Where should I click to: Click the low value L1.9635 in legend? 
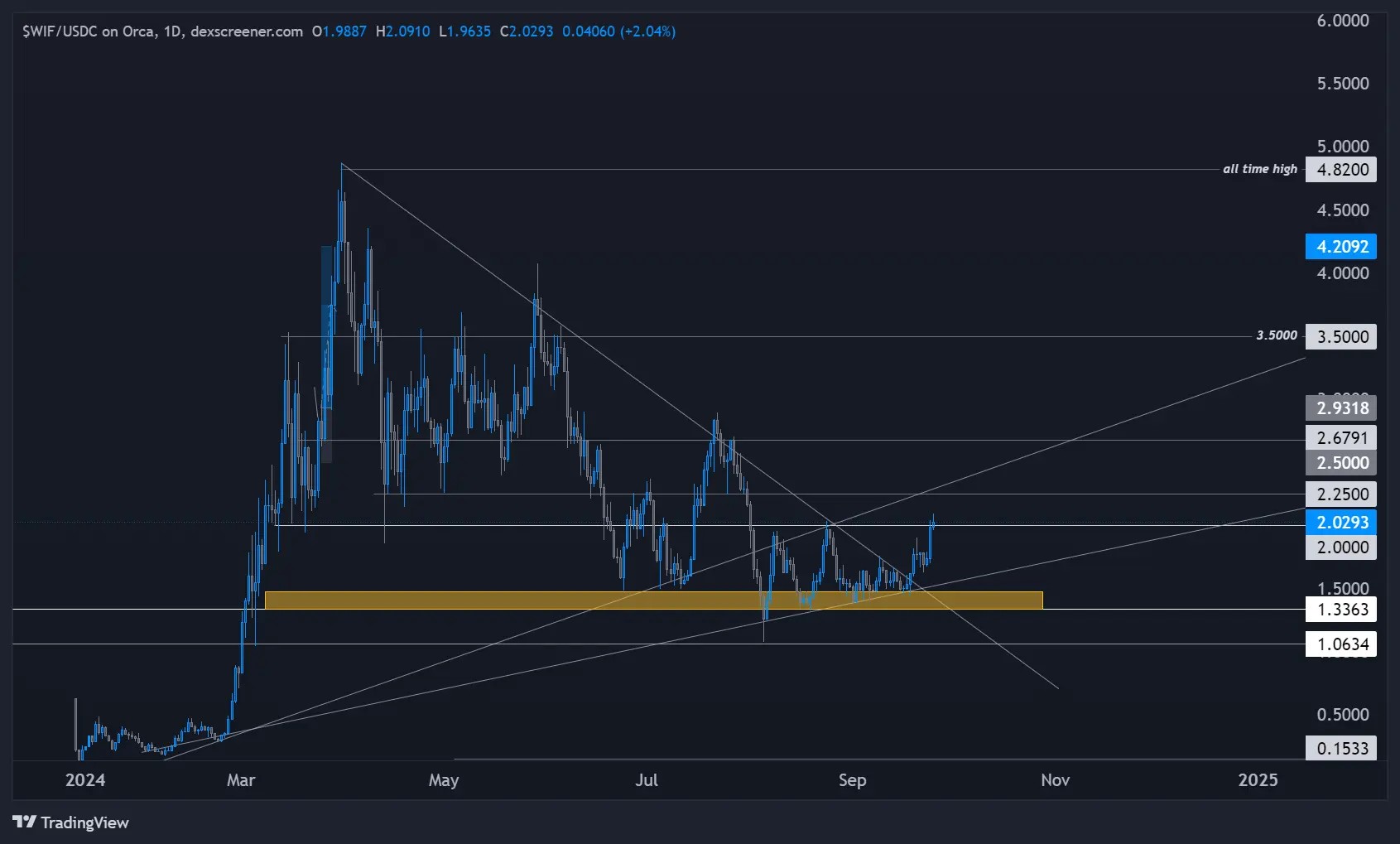tap(465, 31)
